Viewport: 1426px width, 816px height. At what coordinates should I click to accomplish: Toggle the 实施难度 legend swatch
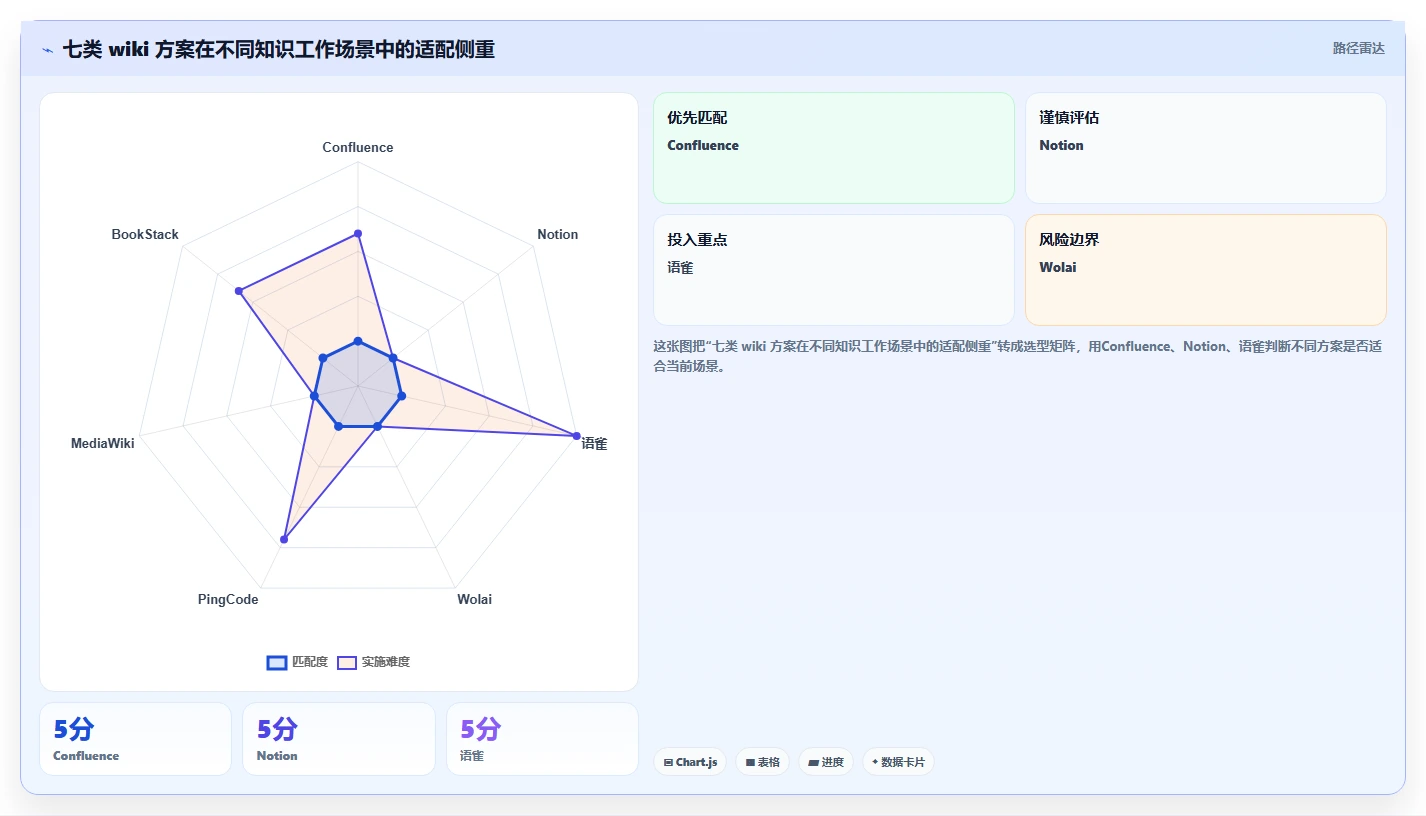point(347,662)
